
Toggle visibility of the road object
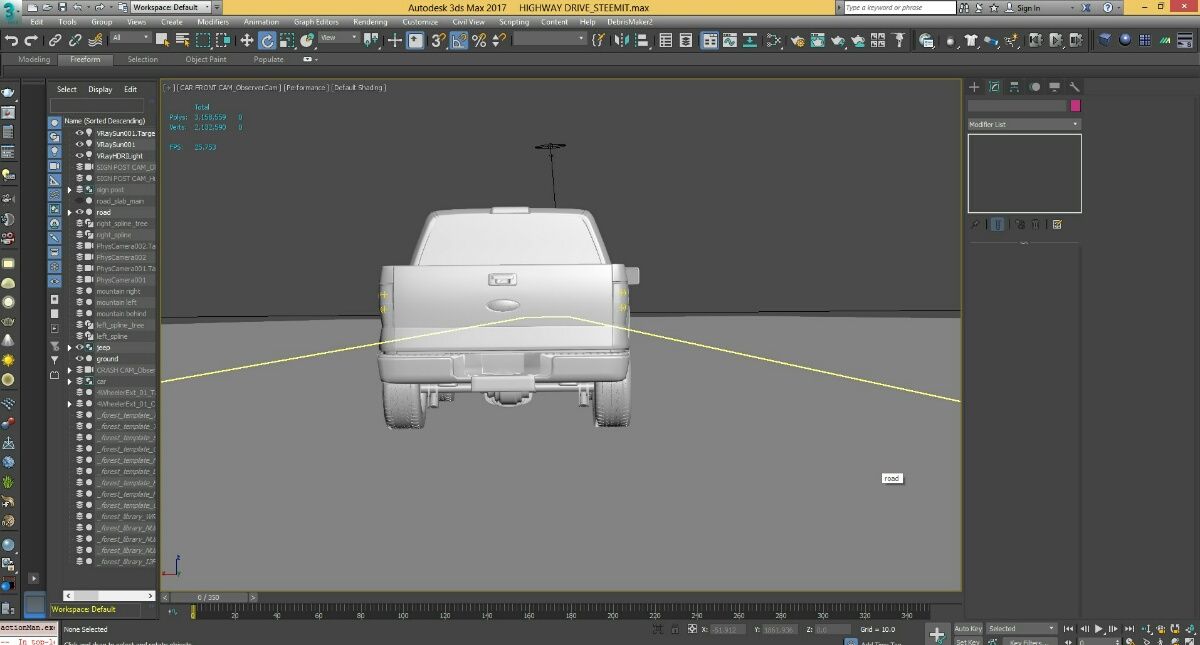click(80, 212)
